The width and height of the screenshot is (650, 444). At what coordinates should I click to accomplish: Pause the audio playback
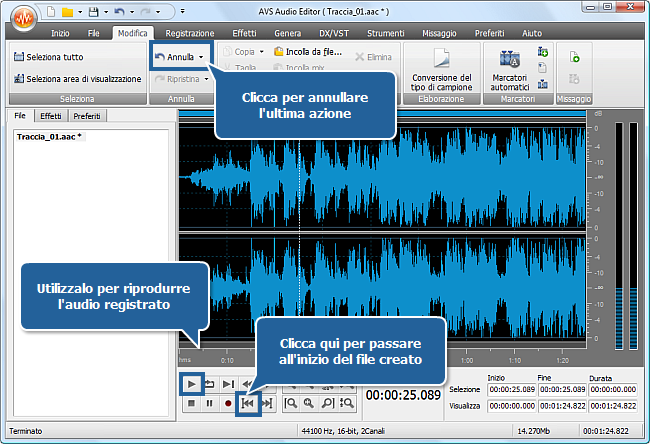click(209, 402)
